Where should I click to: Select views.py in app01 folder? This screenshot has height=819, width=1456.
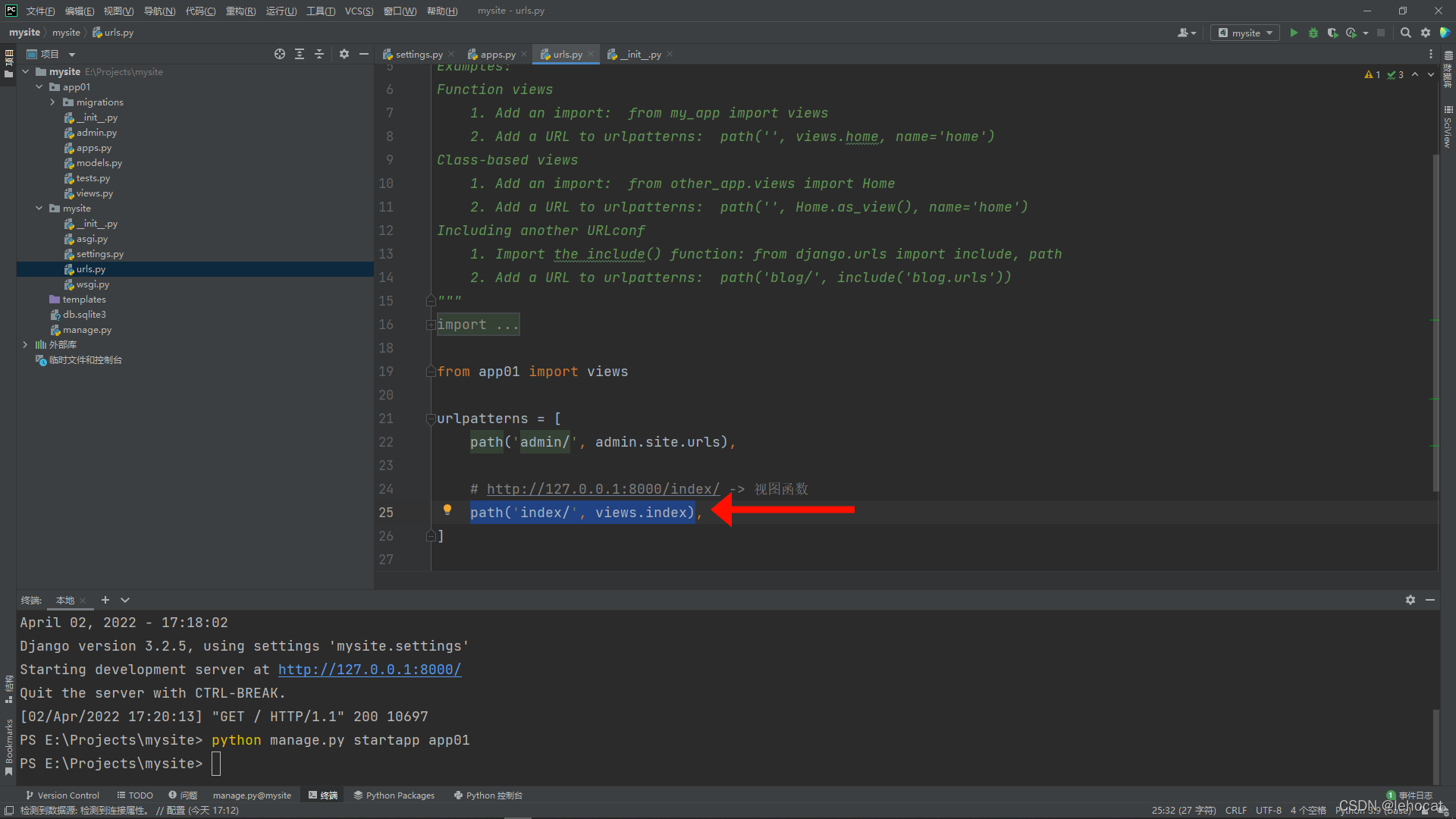(94, 193)
